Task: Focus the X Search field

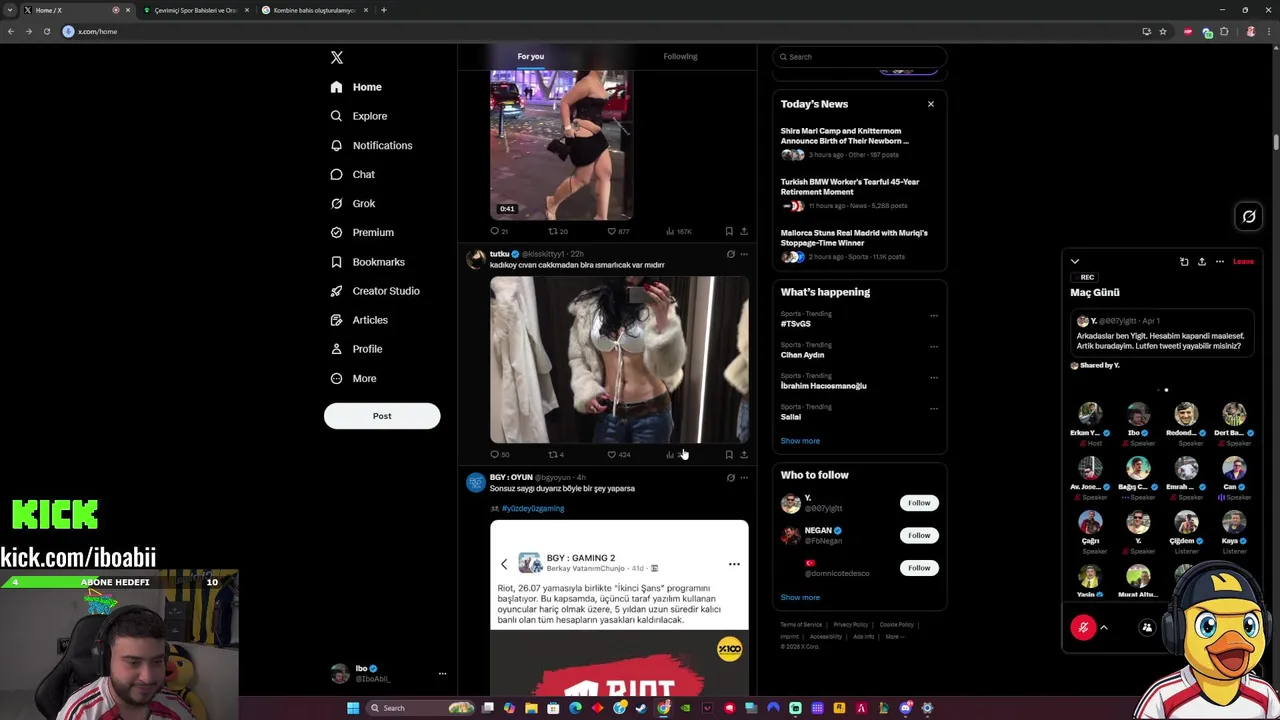Action: tap(860, 57)
